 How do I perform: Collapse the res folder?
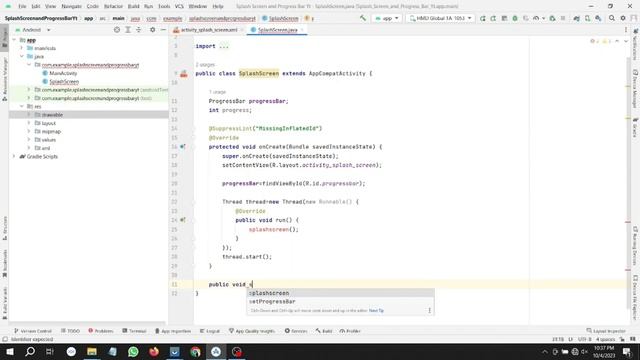(x=22, y=107)
